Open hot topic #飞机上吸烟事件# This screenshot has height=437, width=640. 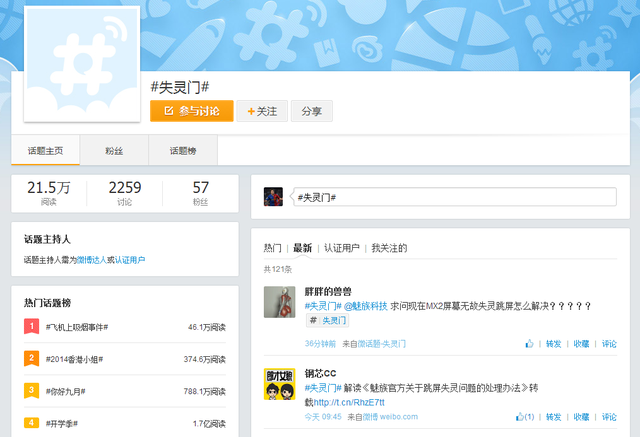tap(77, 327)
